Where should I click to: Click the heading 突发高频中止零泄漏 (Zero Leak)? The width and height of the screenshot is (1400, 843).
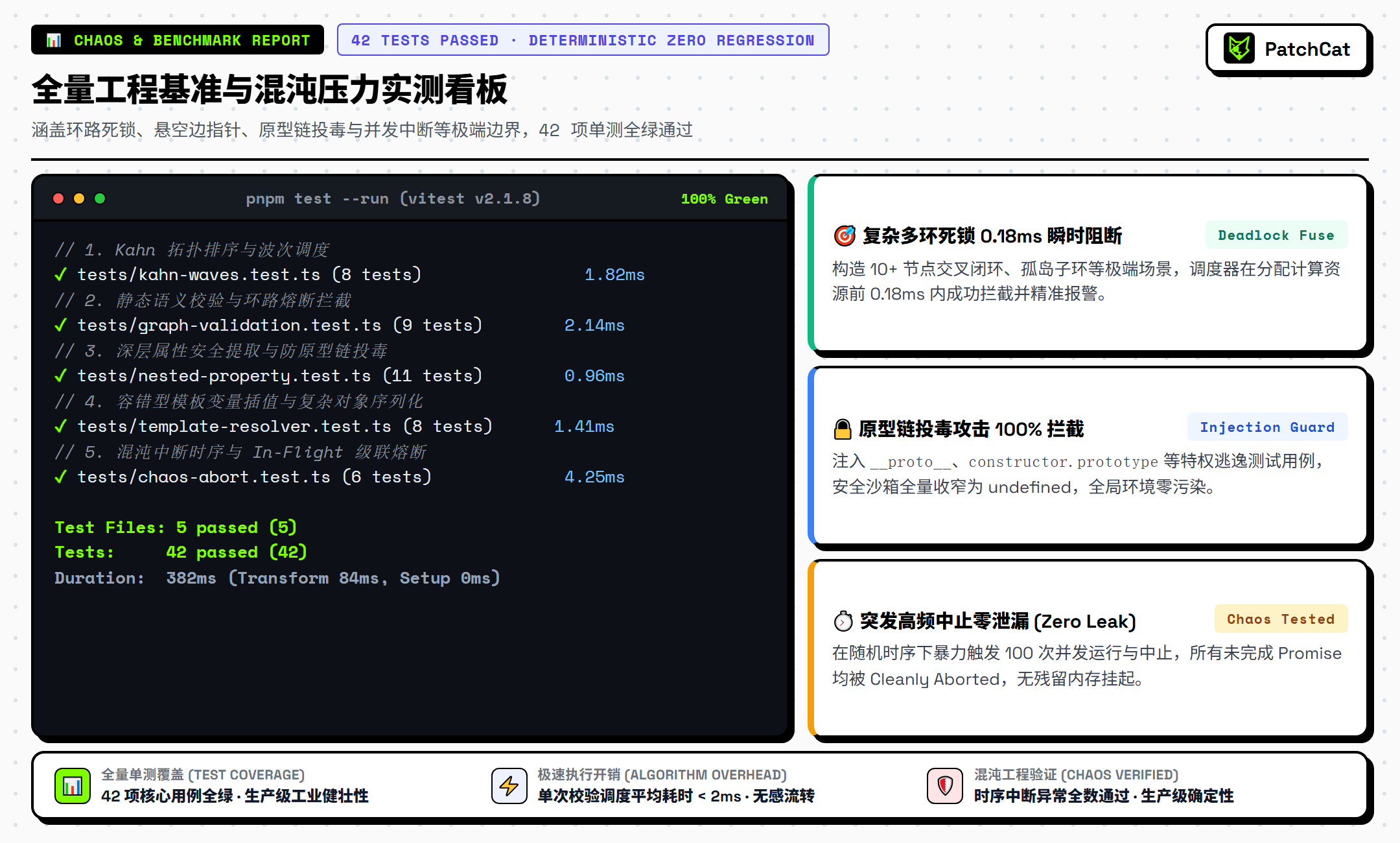997,621
